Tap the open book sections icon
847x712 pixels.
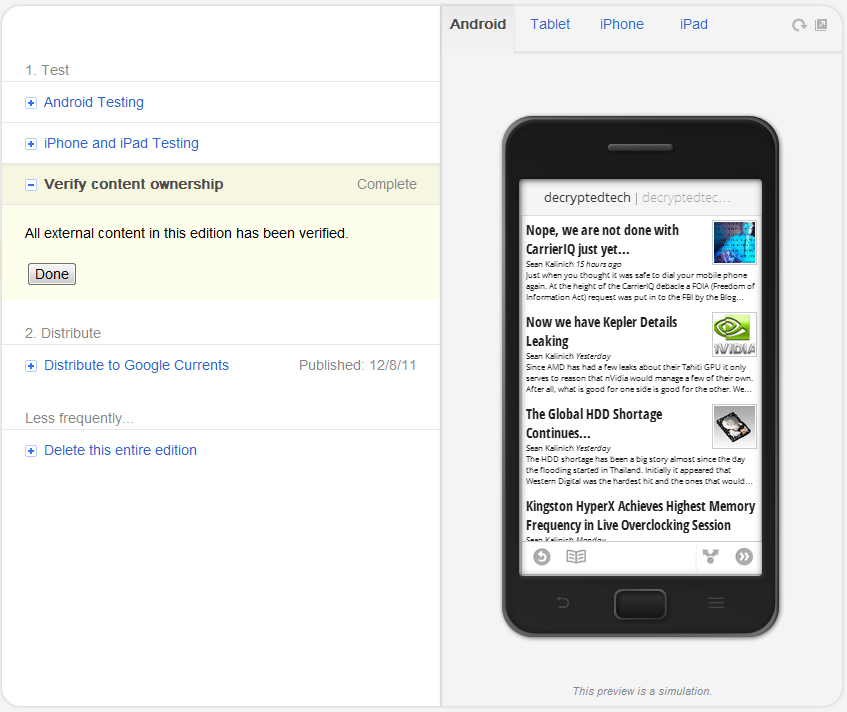[x=576, y=556]
